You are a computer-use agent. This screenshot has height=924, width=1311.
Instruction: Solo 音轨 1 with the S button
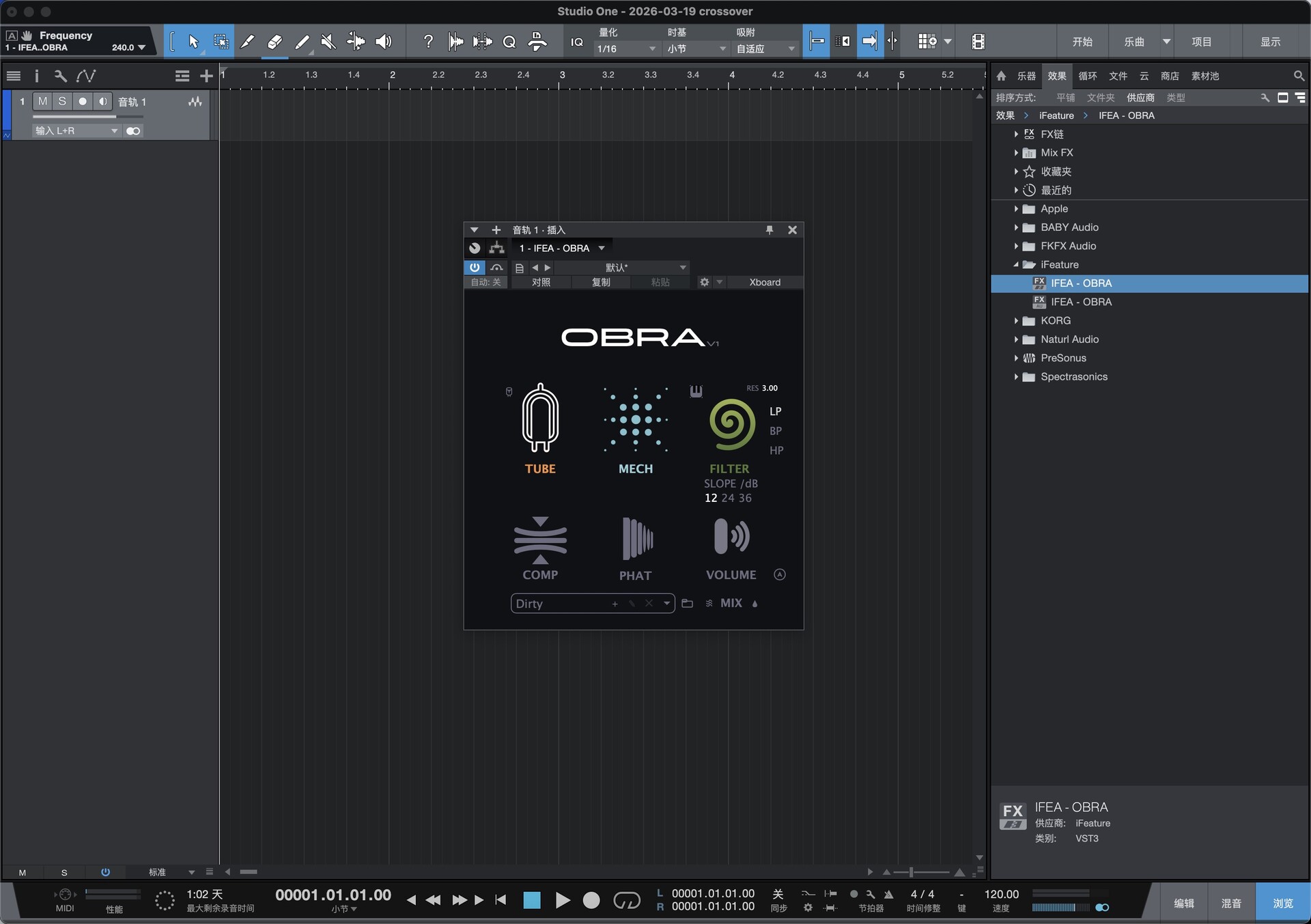click(x=62, y=101)
